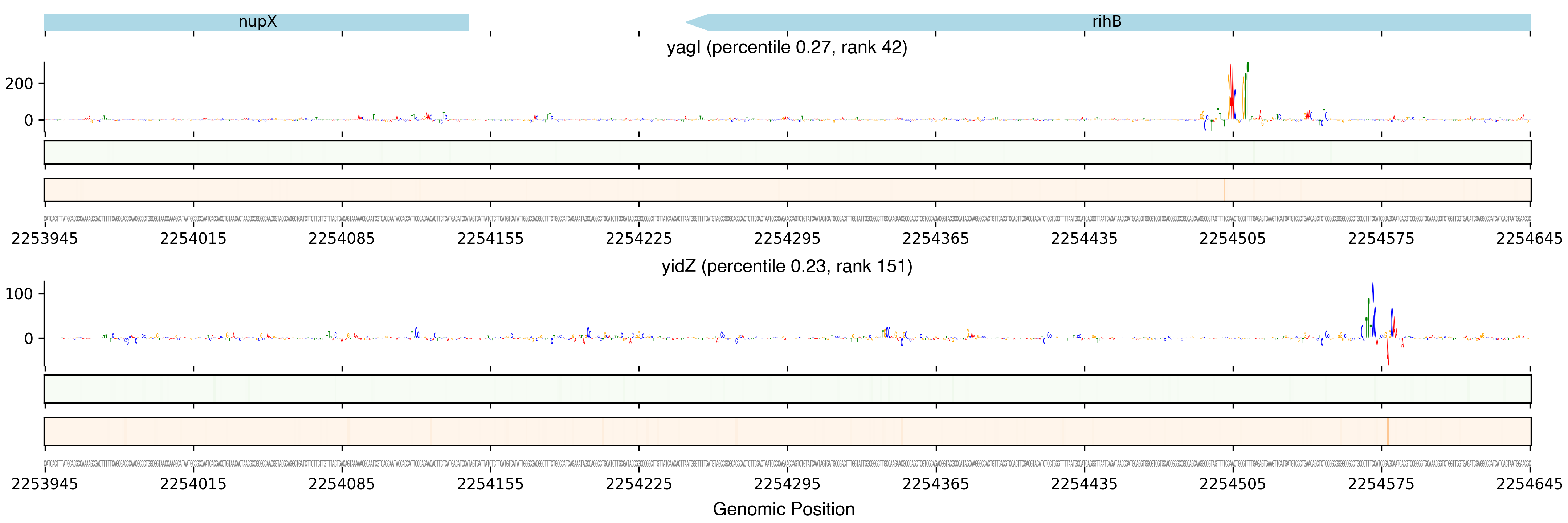Click the 100 y-axis label of yidZ plot

pyautogui.click(x=20, y=294)
